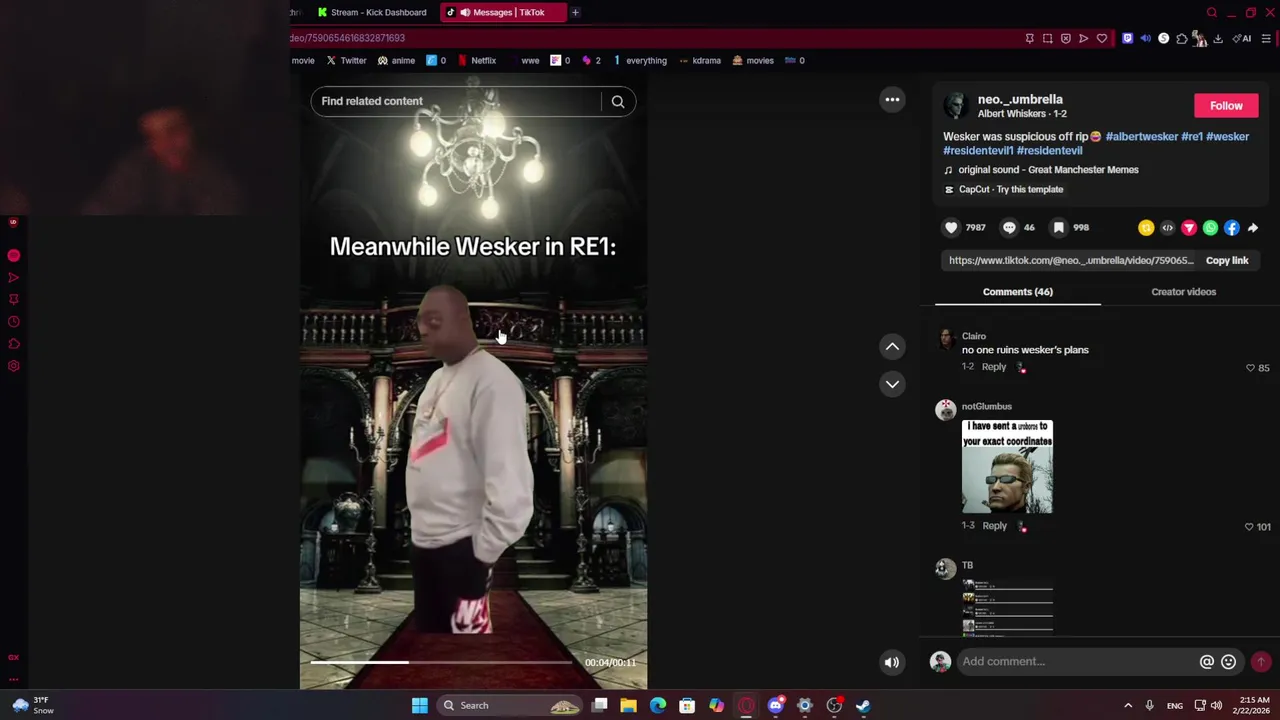Open a new browser tab with plus

tap(575, 12)
